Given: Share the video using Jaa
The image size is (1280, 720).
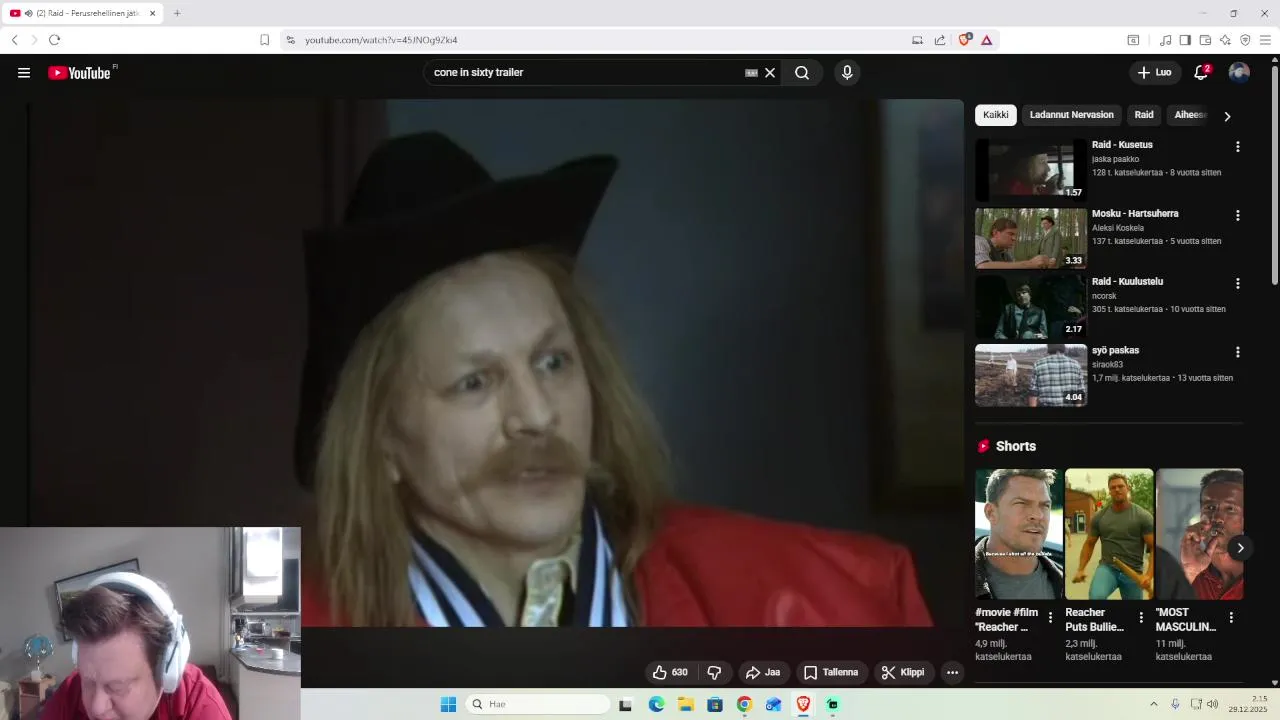Looking at the screenshot, I should pyautogui.click(x=763, y=672).
